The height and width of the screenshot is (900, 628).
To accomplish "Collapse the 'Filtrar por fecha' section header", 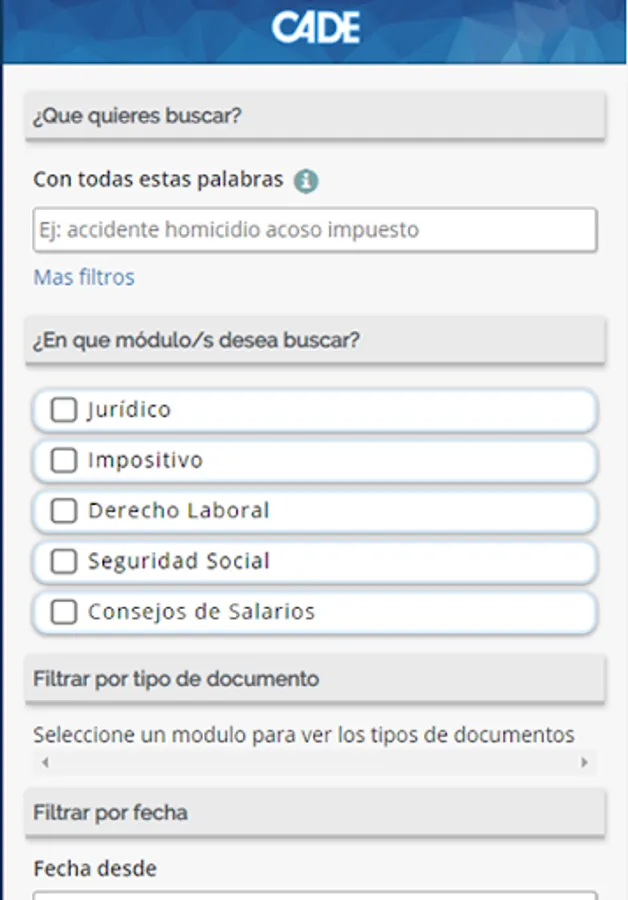I will pyautogui.click(x=315, y=813).
